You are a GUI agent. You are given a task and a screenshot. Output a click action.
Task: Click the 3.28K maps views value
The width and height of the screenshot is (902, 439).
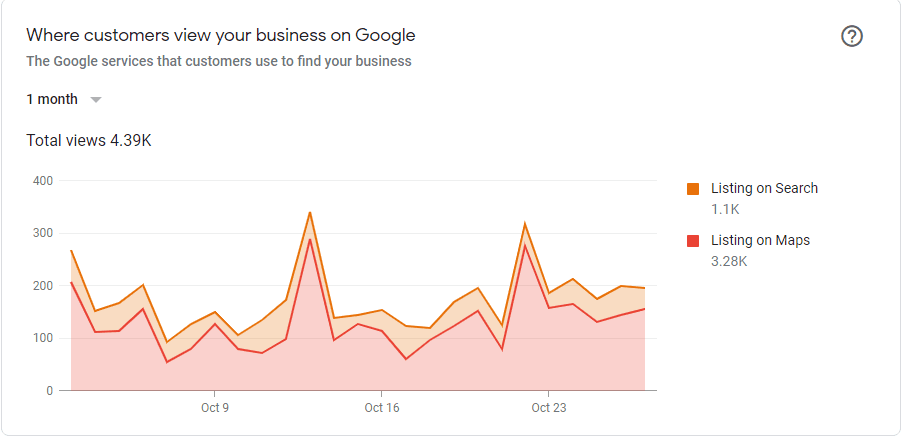coord(729,261)
